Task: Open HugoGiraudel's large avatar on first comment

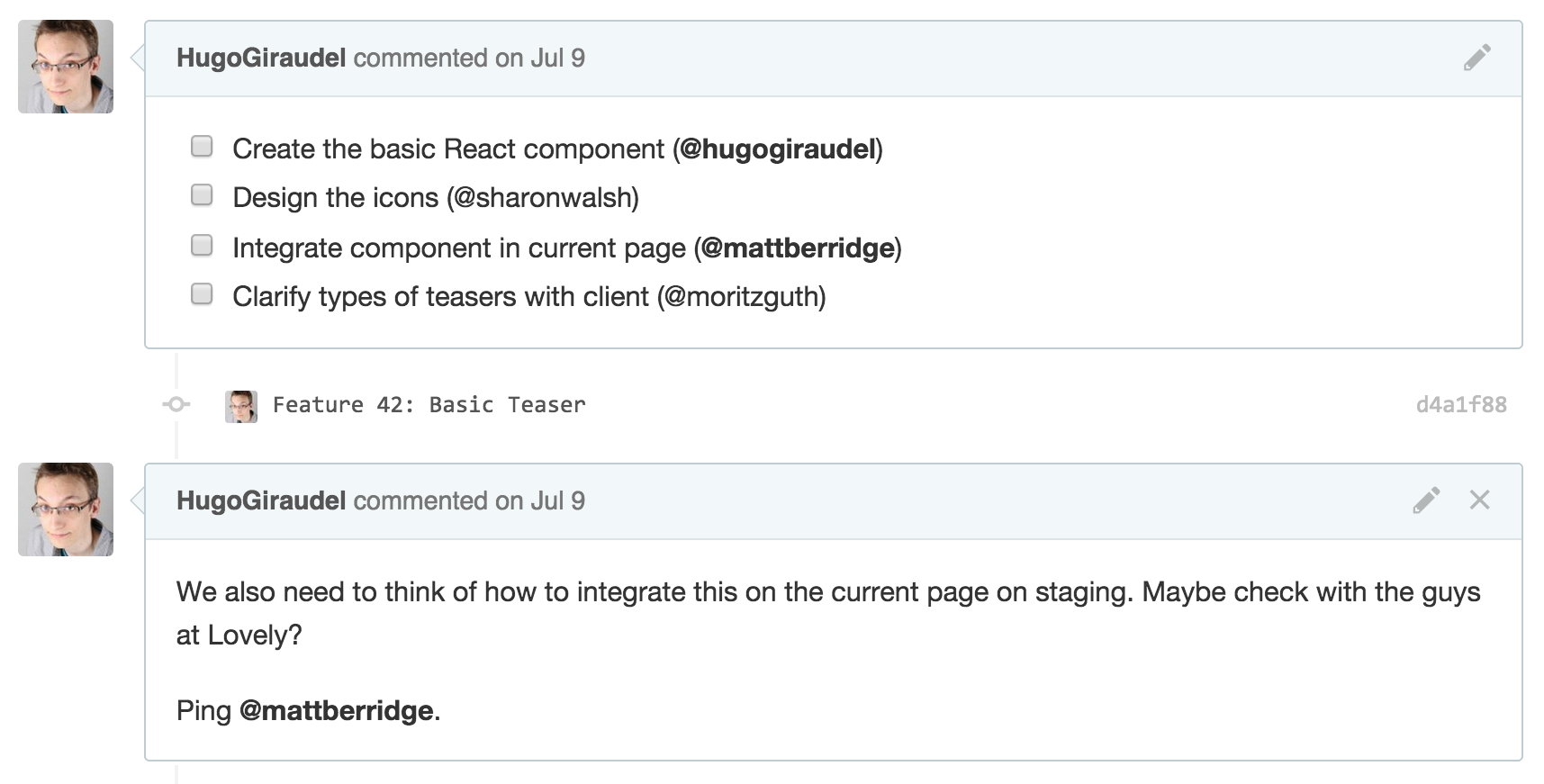Action: tap(66, 67)
